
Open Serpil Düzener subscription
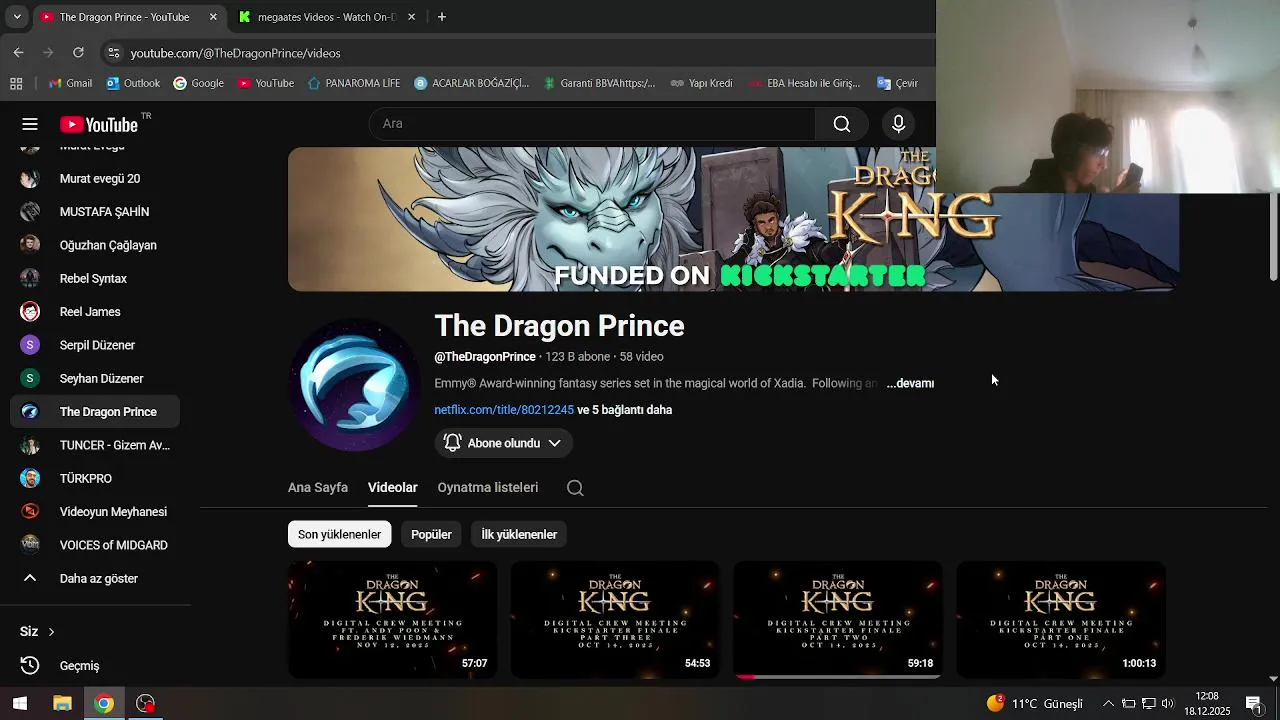point(95,345)
